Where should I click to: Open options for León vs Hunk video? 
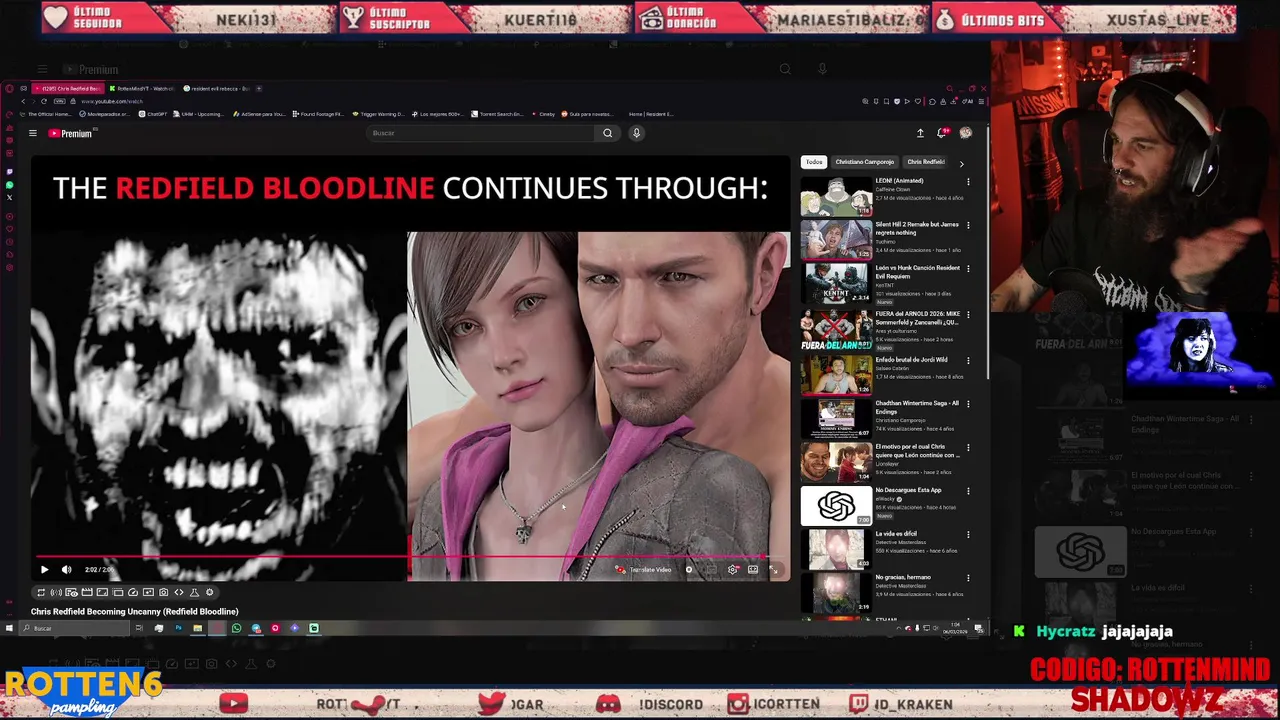coord(968,269)
